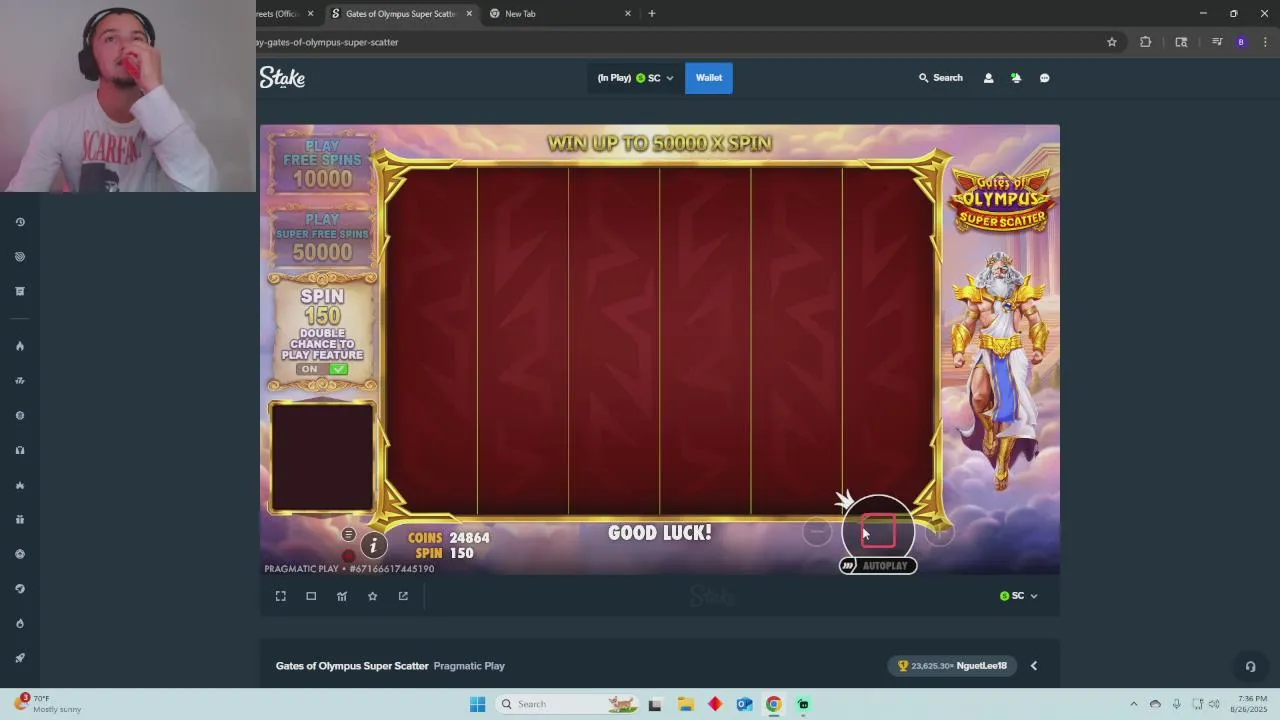Viewport: 1280px width, 720px height.
Task: Open the receipt-style icon in Stake sidebar
Action: 20,291
